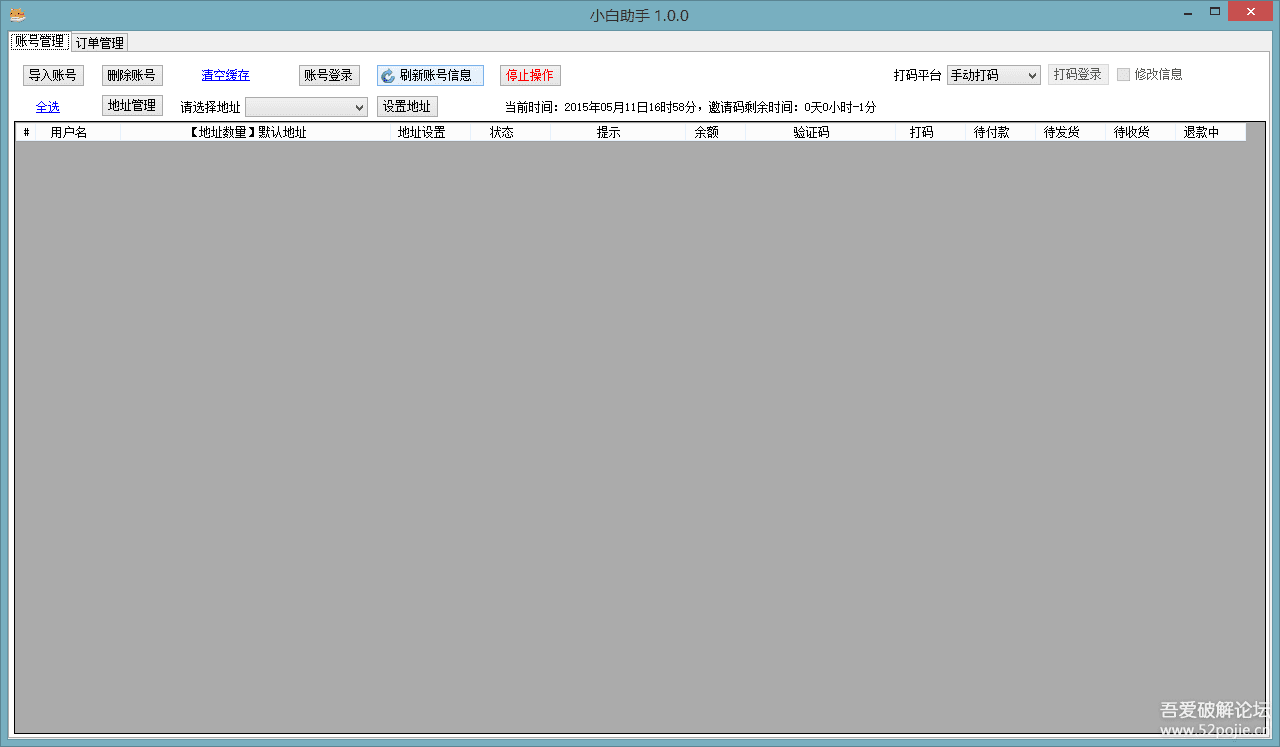Image resolution: width=1280 pixels, height=747 pixels.
Task: Click the 状态 column header
Action: pyautogui.click(x=511, y=132)
